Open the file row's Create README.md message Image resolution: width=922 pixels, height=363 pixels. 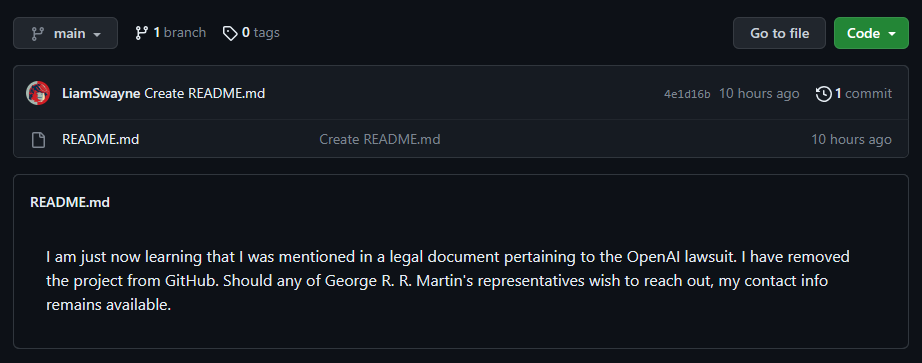click(x=380, y=139)
